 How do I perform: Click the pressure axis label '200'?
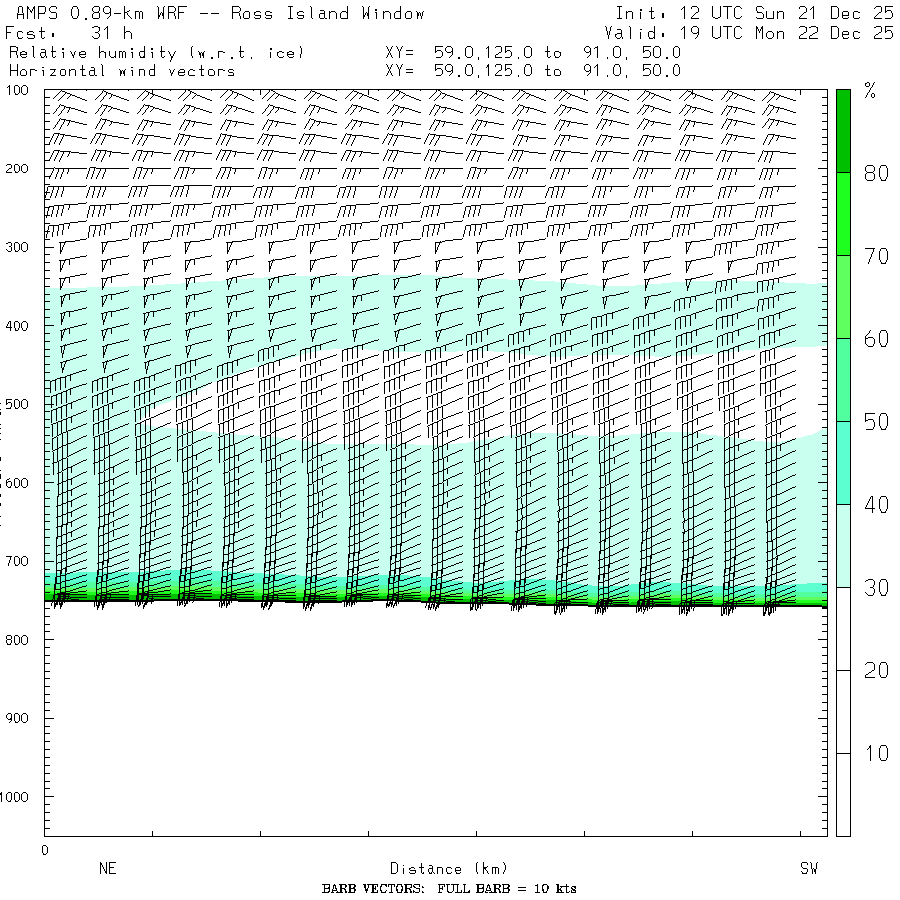pyautogui.click(x=17, y=169)
